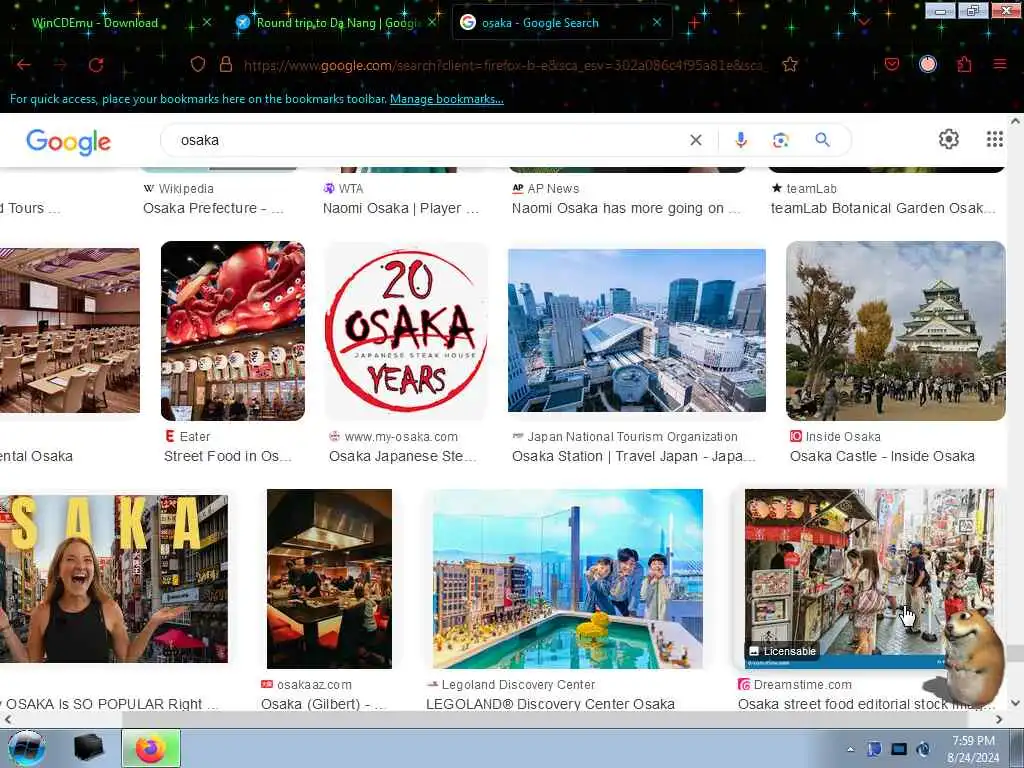
Task: Open Osaka Station | Travel Japan caption
Action: [633, 456]
